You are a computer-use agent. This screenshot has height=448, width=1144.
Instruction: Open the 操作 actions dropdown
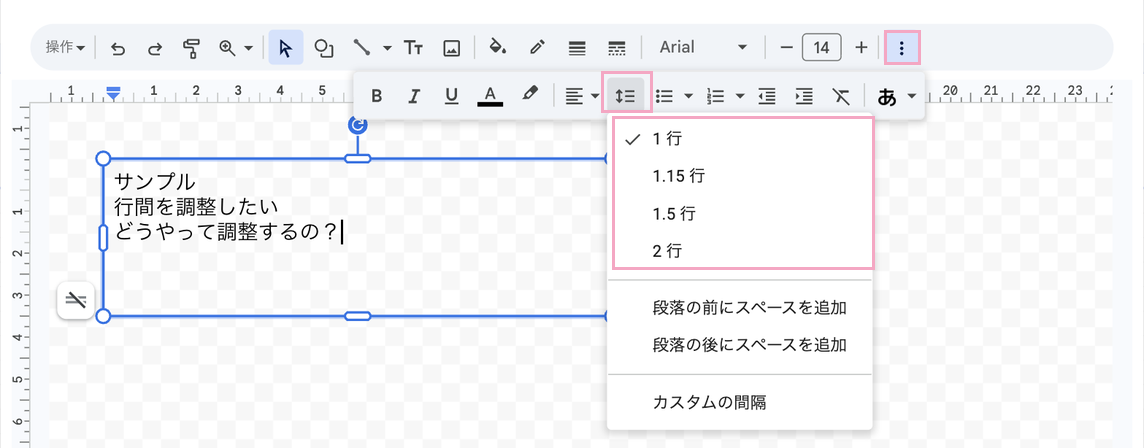pos(66,47)
